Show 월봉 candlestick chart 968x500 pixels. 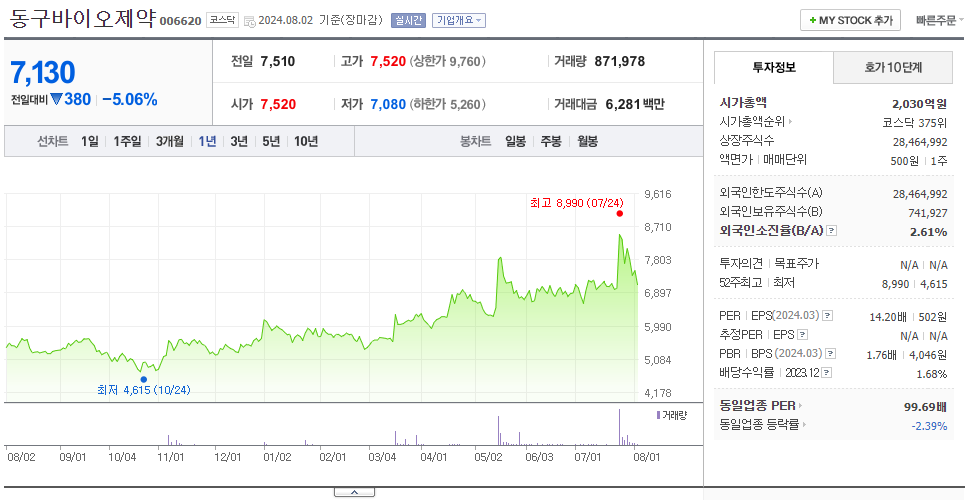(x=588, y=141)
